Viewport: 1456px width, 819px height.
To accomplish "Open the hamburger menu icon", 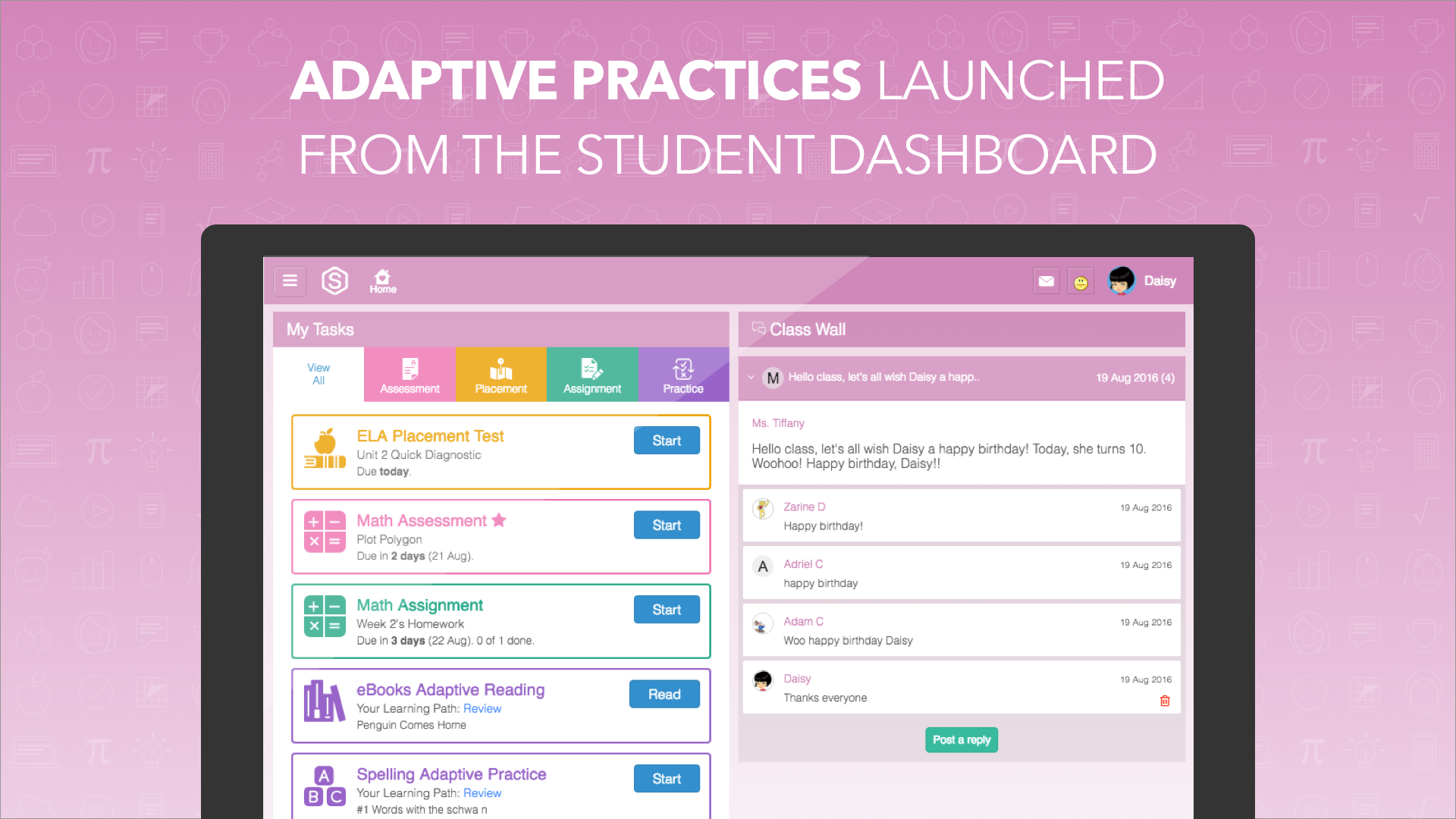I will (290, 281).
